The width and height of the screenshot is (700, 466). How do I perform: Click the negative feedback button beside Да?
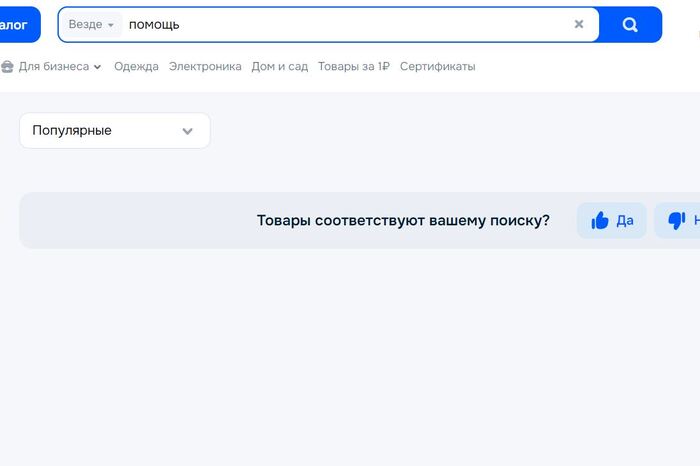point(681,221)
